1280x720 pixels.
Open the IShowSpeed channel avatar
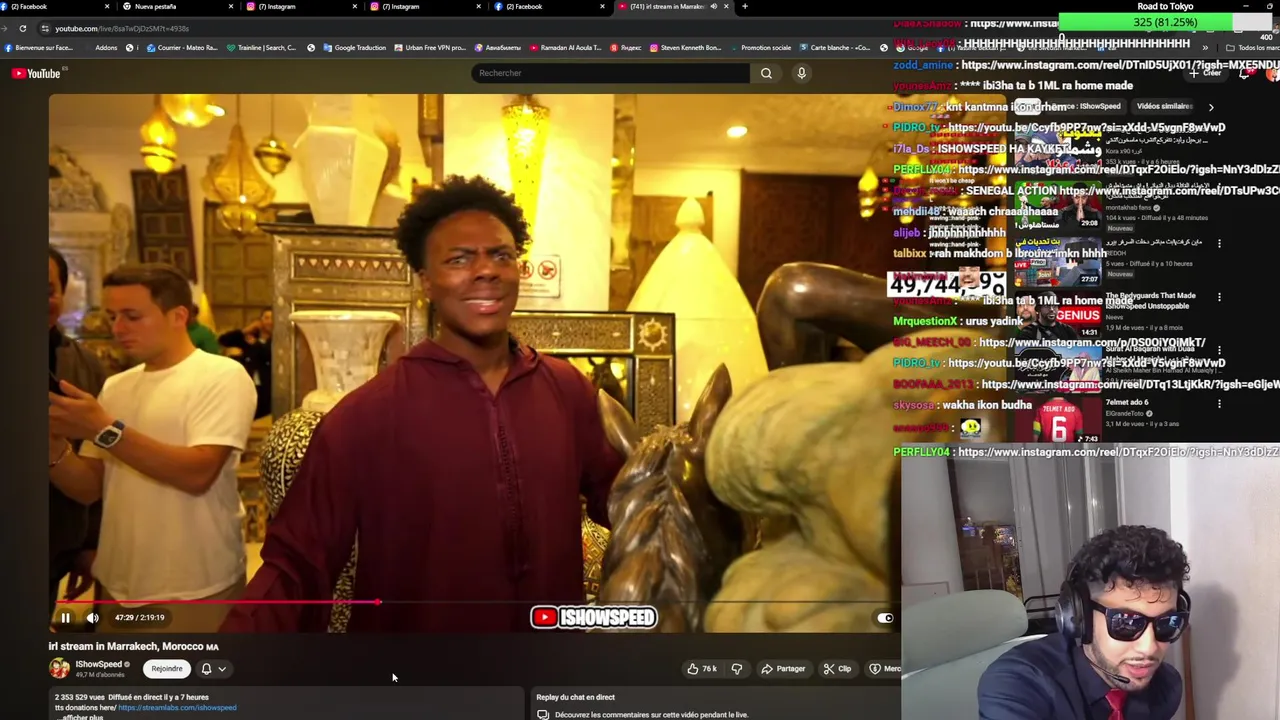pos(60,668)
